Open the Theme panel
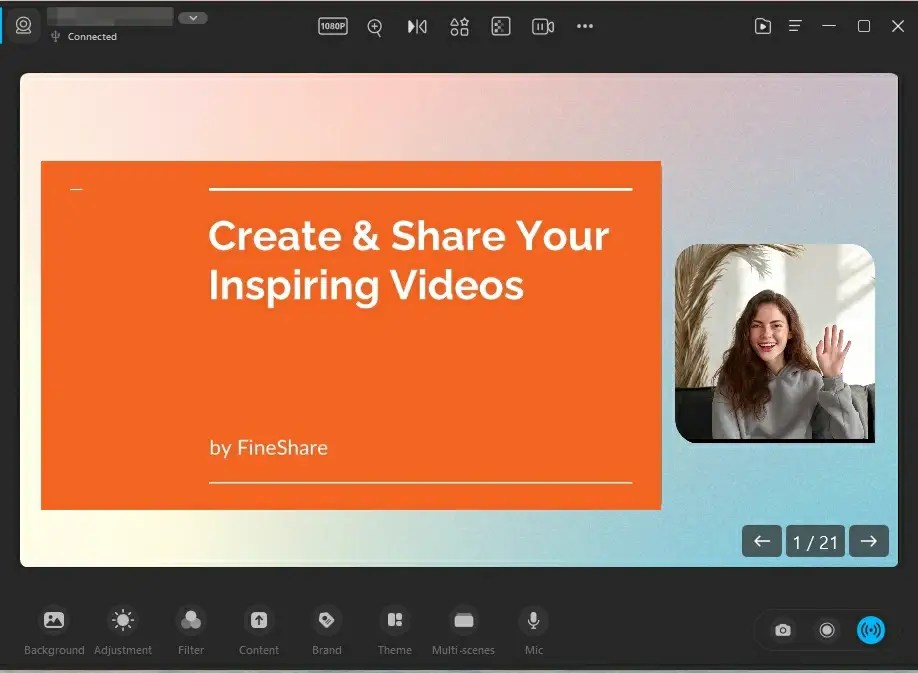 point(394,629)
